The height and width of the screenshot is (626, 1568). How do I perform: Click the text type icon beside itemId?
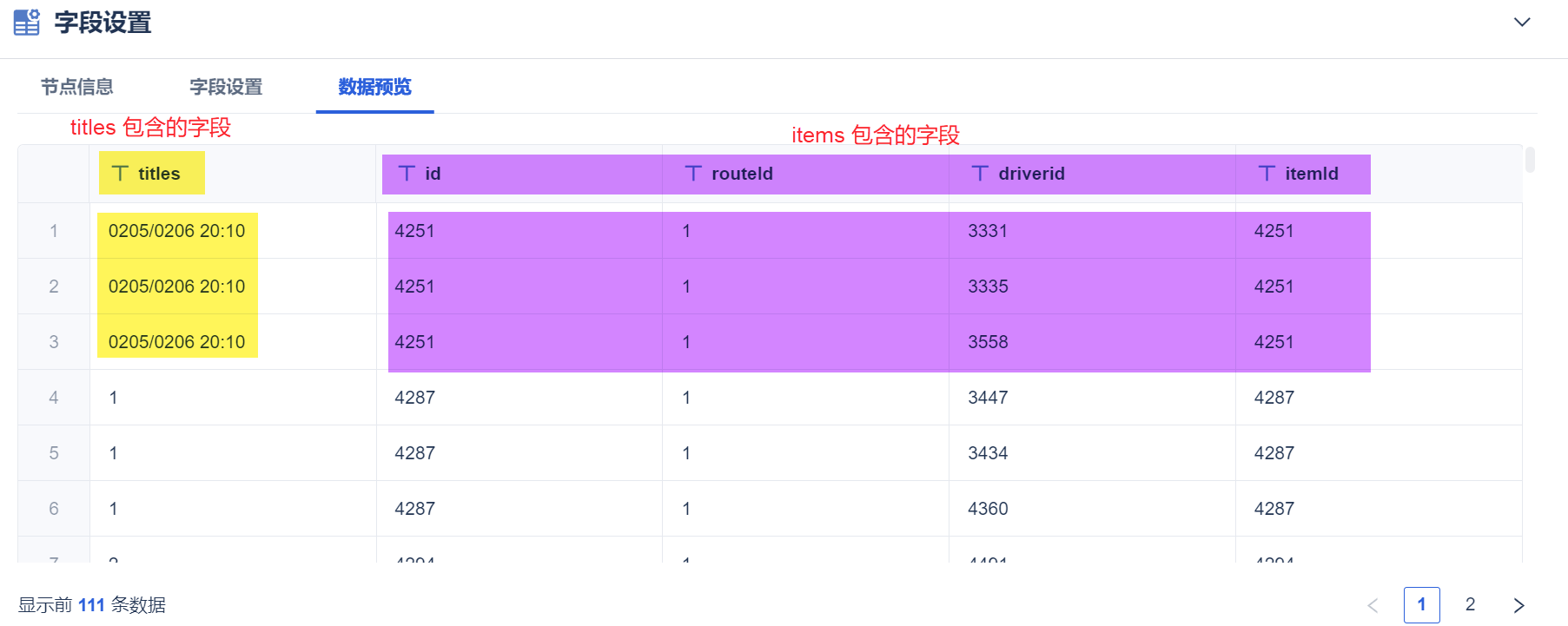point(1267,174)
